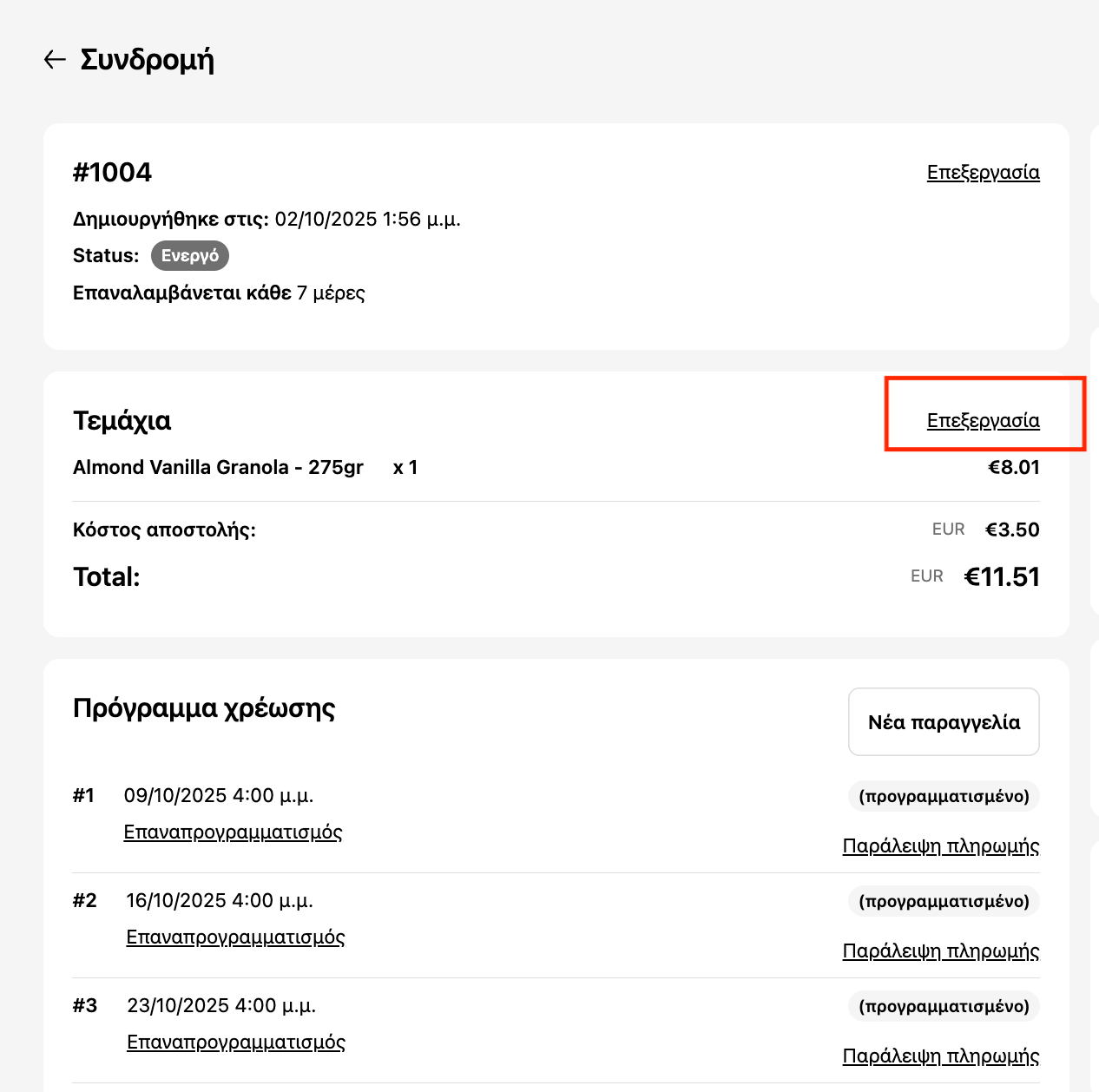1099x1092 pixels.
Task: Click the €11.51 total amount
Action: [1002, 577]
